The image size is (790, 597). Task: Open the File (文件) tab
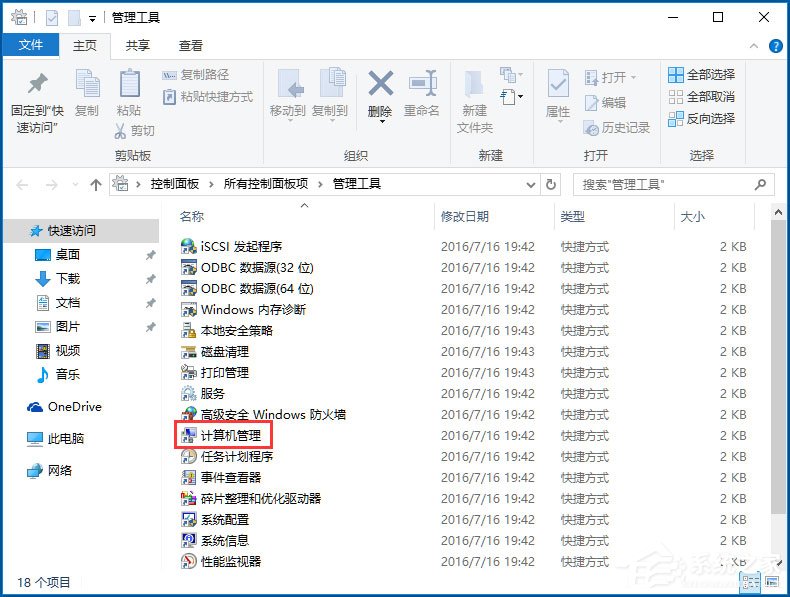coord(31,45)
